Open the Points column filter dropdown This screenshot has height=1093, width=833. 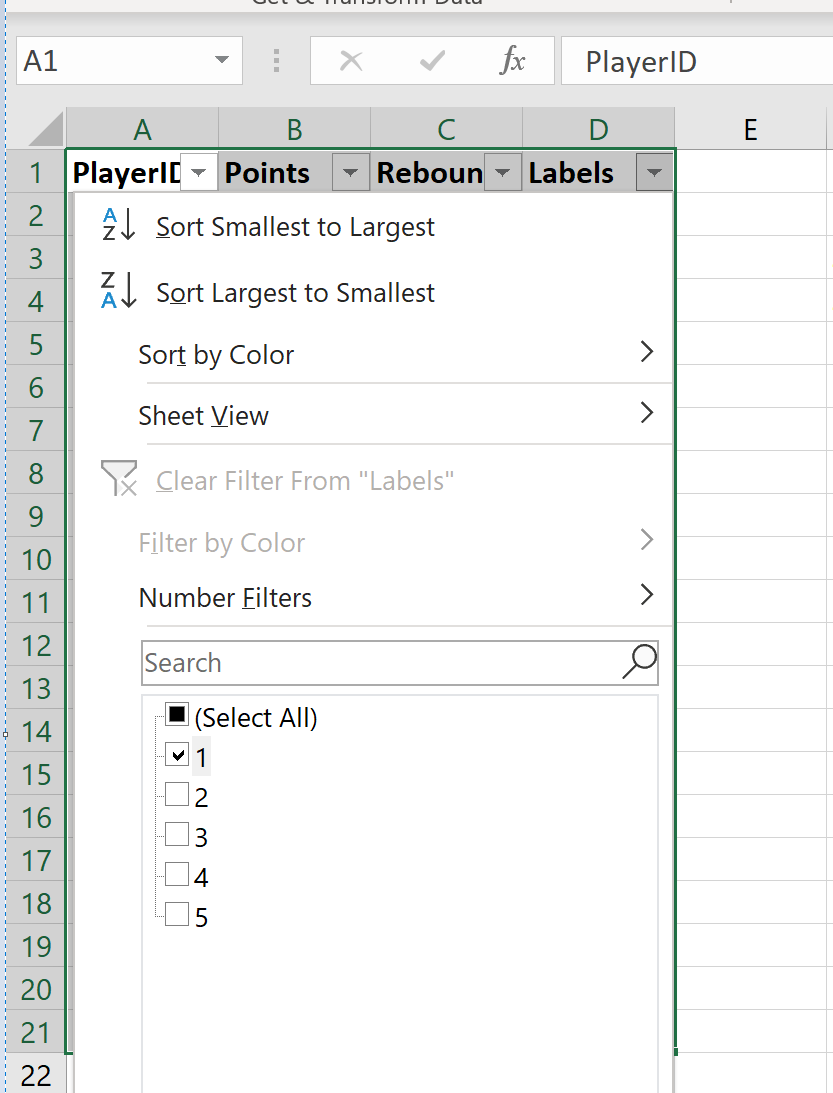tap(350, 174)
